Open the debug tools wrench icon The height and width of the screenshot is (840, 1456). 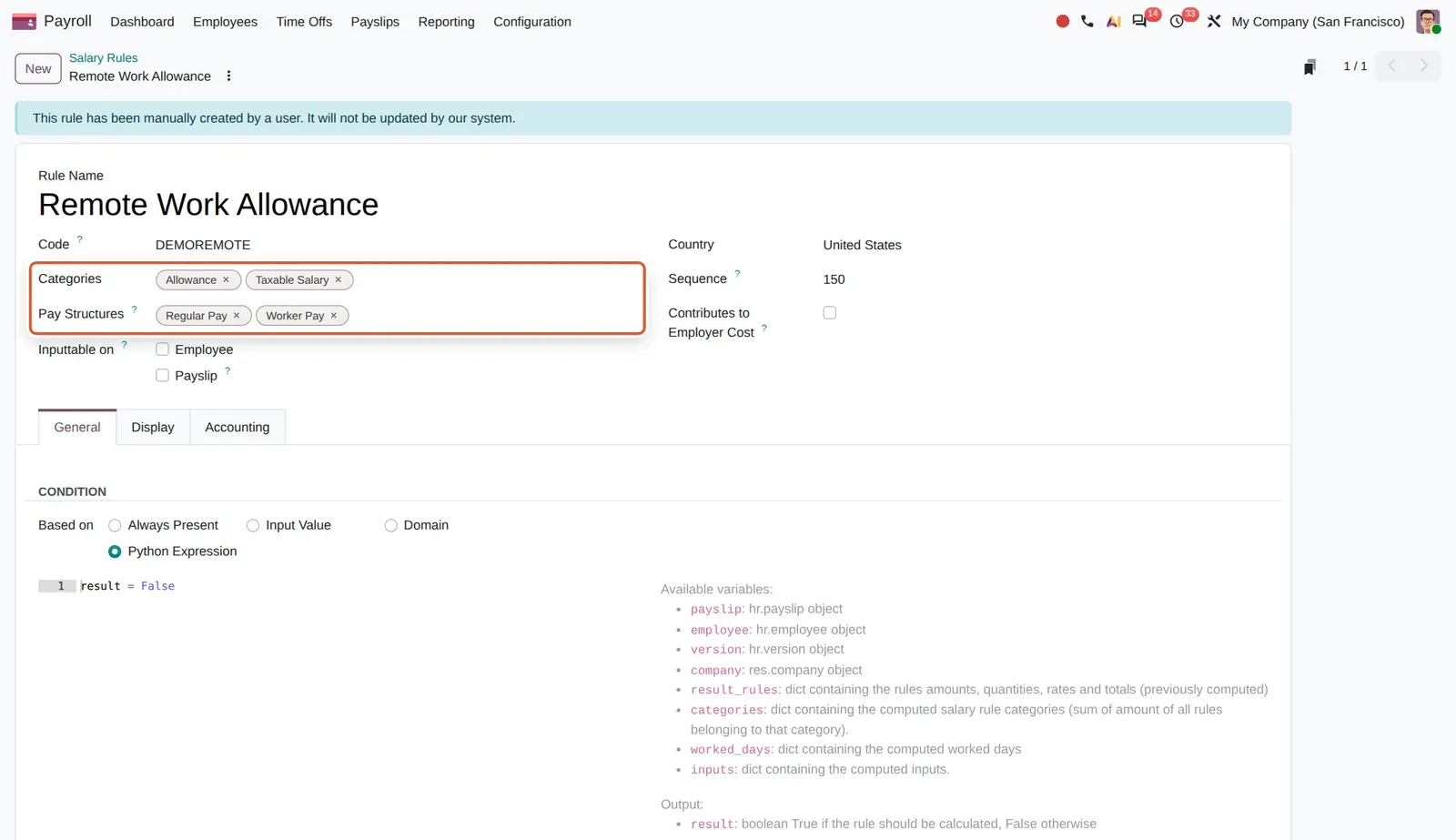(1214, 21)
